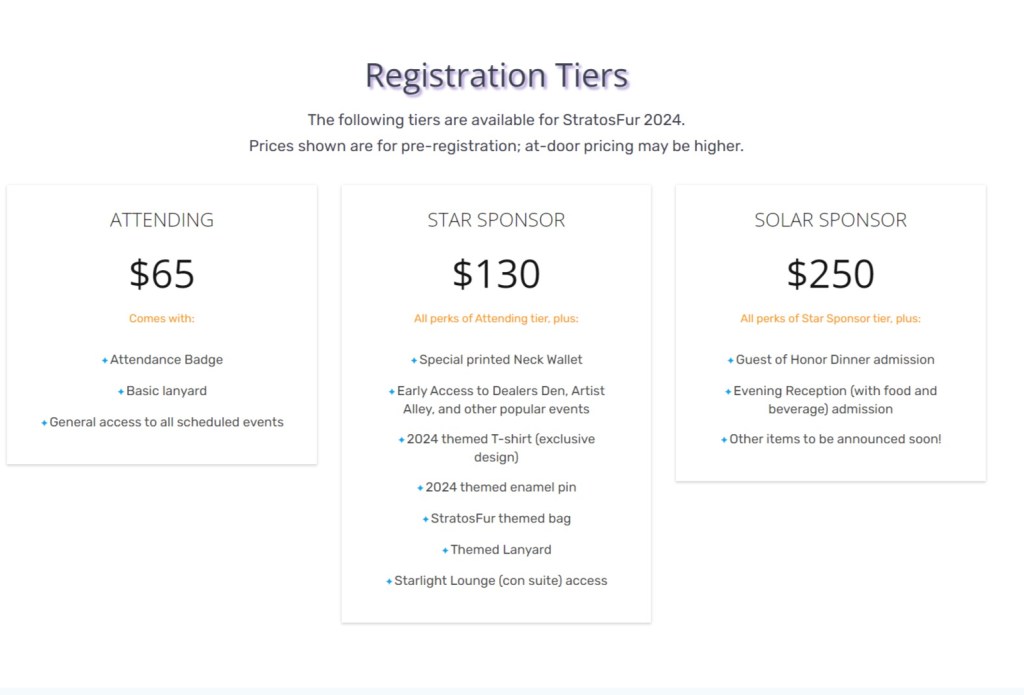Click the bullet icon beside Attendance Badge

pos(104,361)
